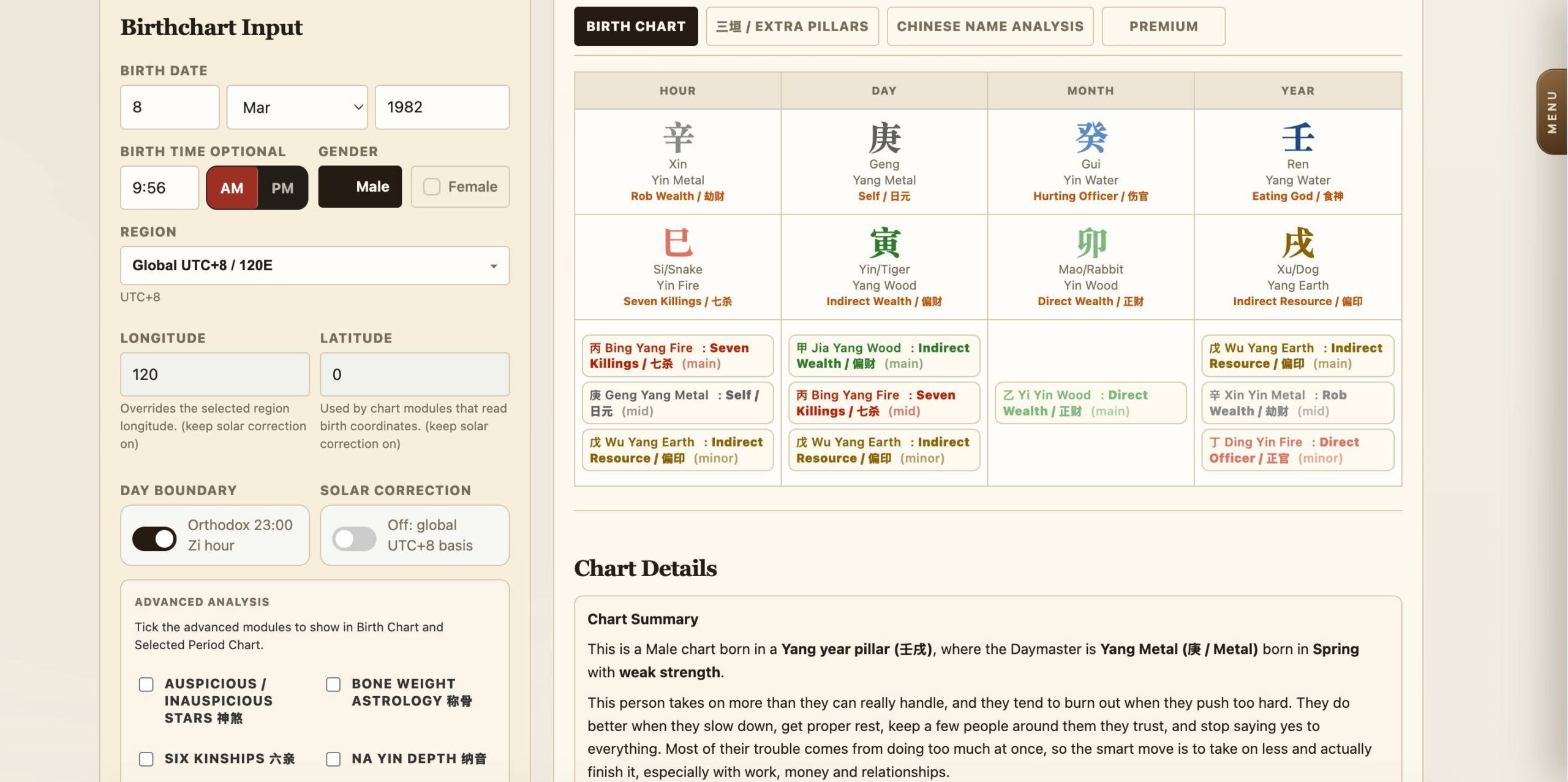The image size is (1568, 782).
Task: Click the 巳 Si/Snake branch character
Action: click(x=677, y=243)
